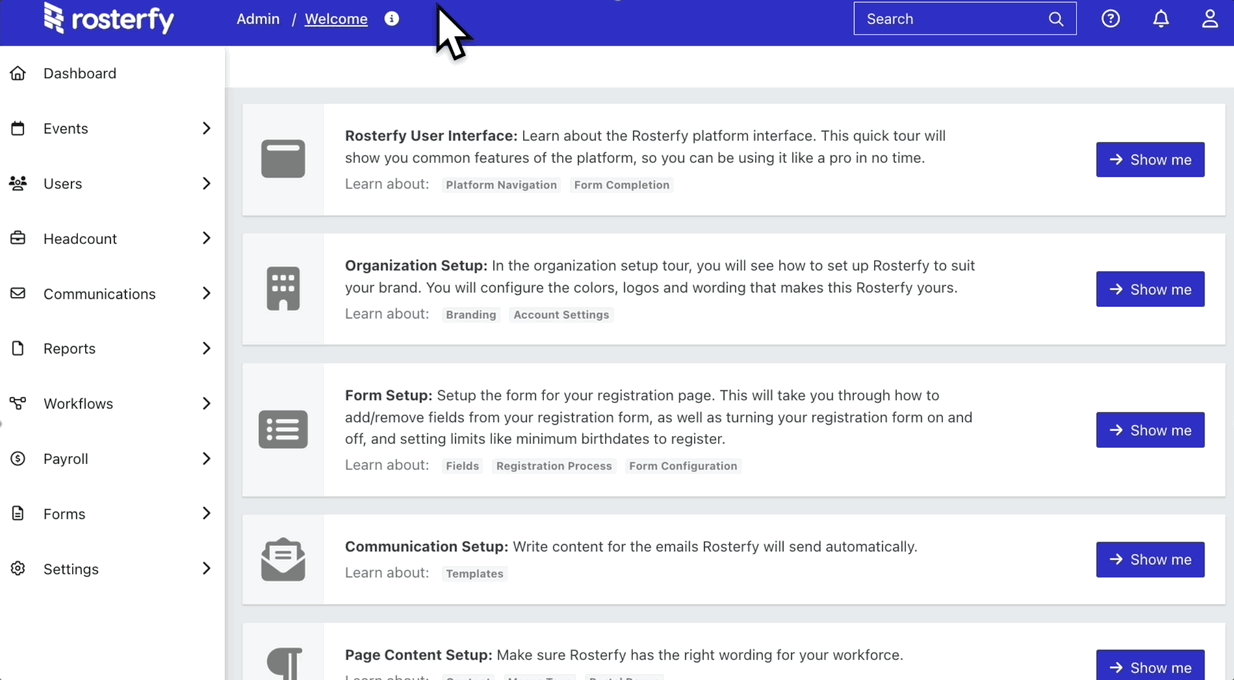Click the Communications envelope icon
The width and height of the screenshot is (1234, 680).
[x=18, y=293]
